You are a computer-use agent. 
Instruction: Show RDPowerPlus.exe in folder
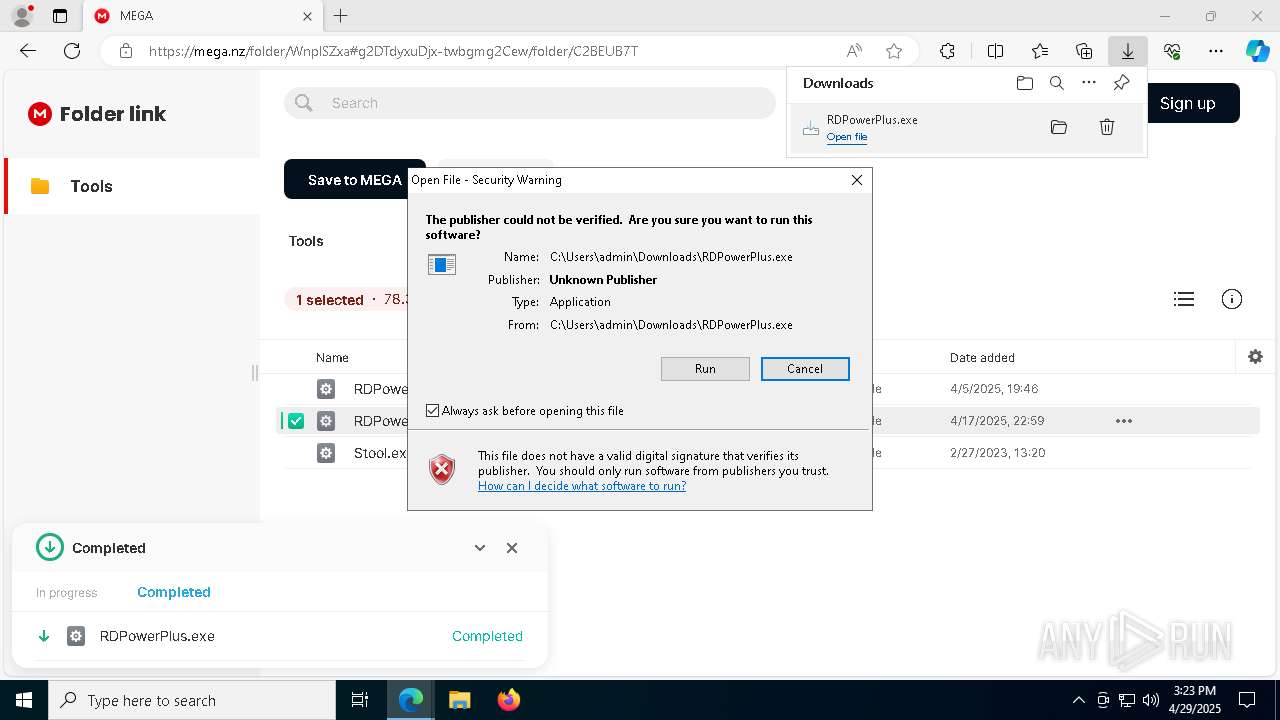point(1059,127)
